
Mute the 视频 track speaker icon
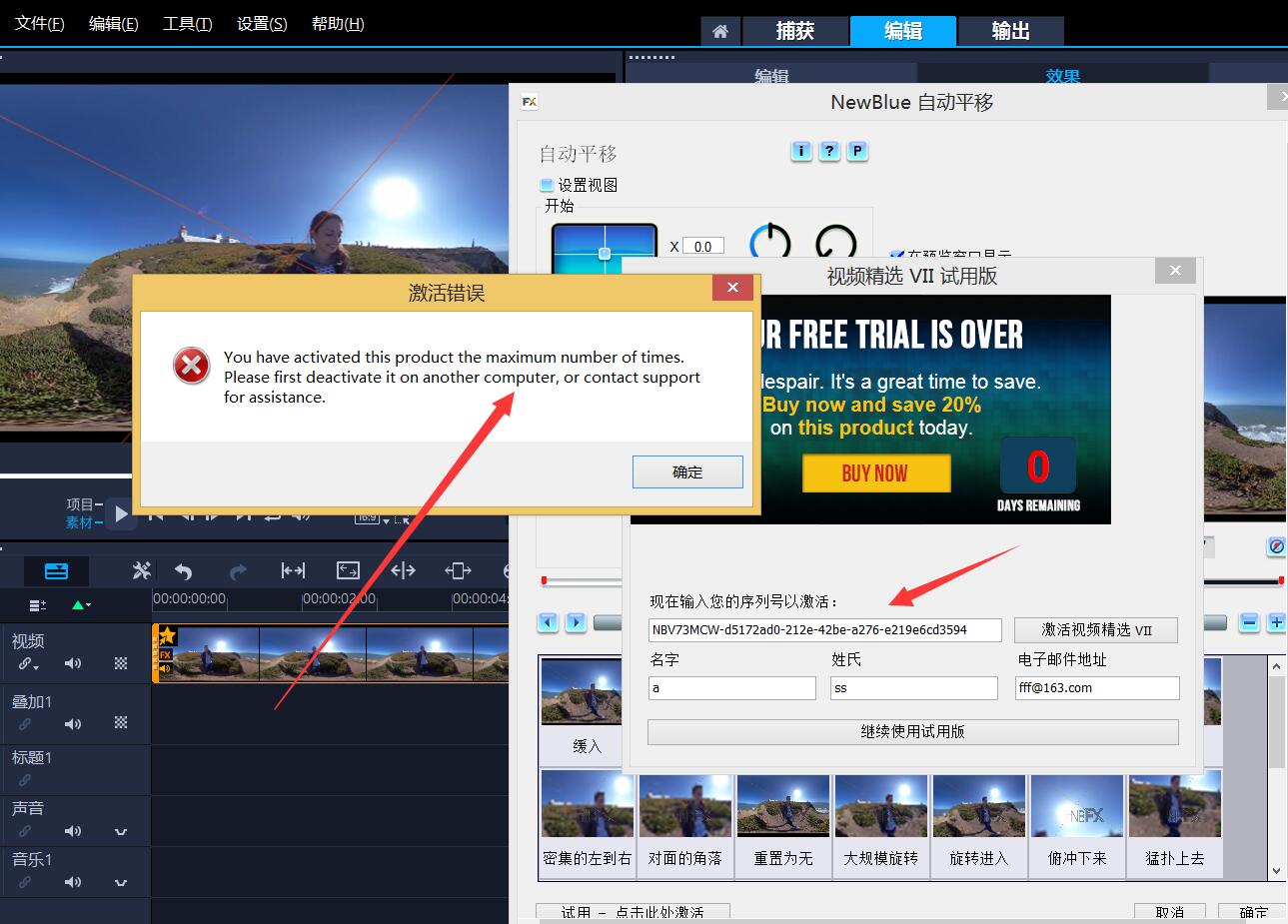click(73, 663)
